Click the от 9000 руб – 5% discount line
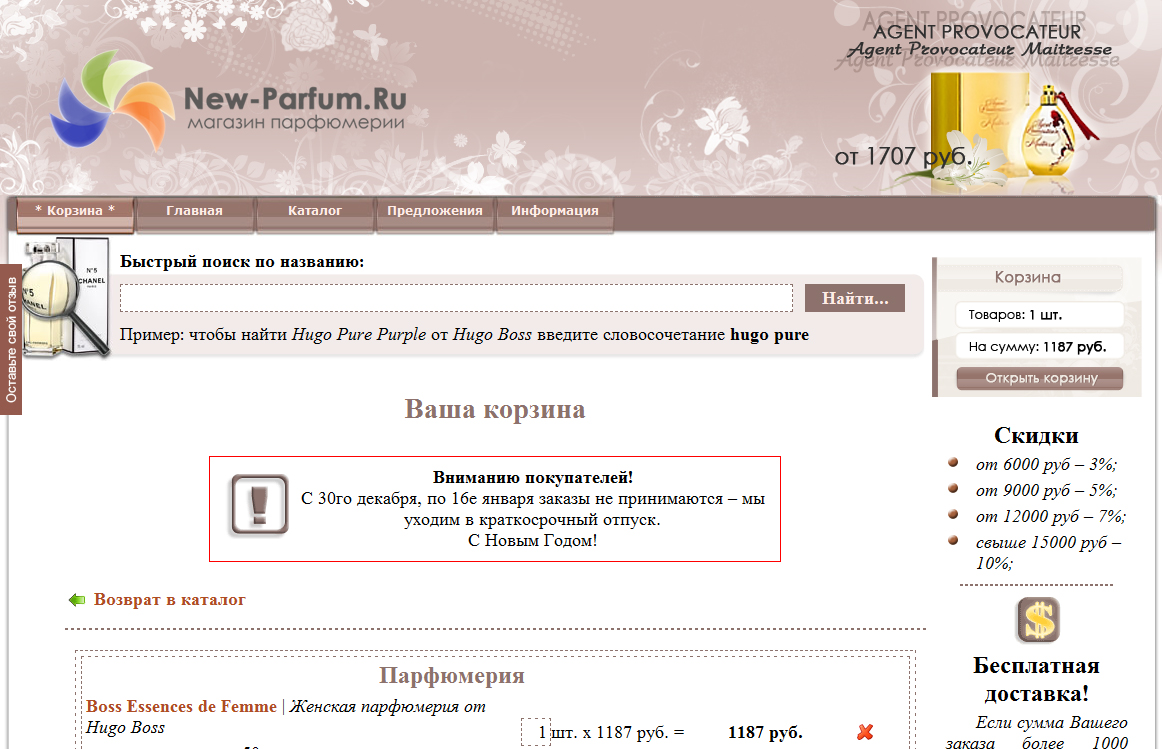 (1046, 490)
